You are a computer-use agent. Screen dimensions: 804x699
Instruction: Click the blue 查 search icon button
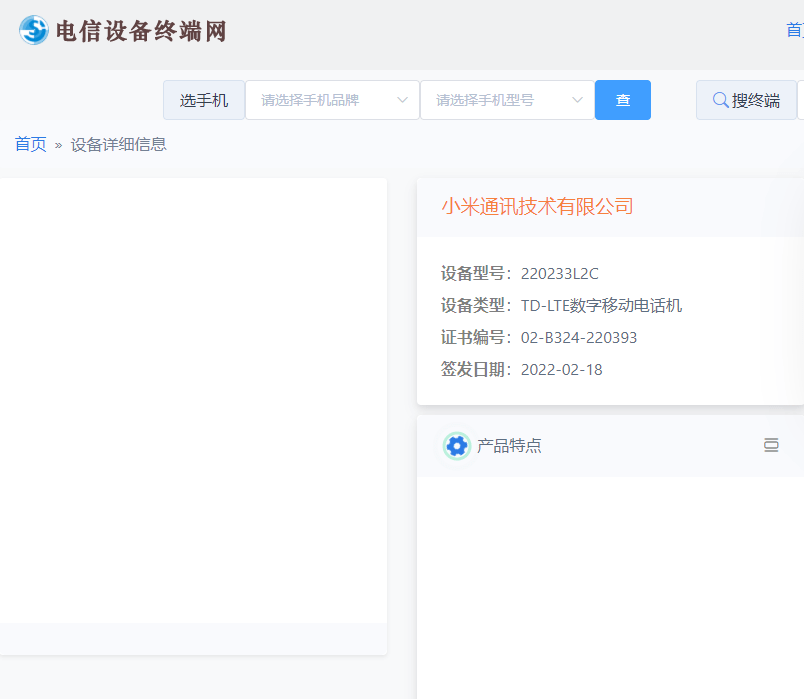tap(623, 99)
